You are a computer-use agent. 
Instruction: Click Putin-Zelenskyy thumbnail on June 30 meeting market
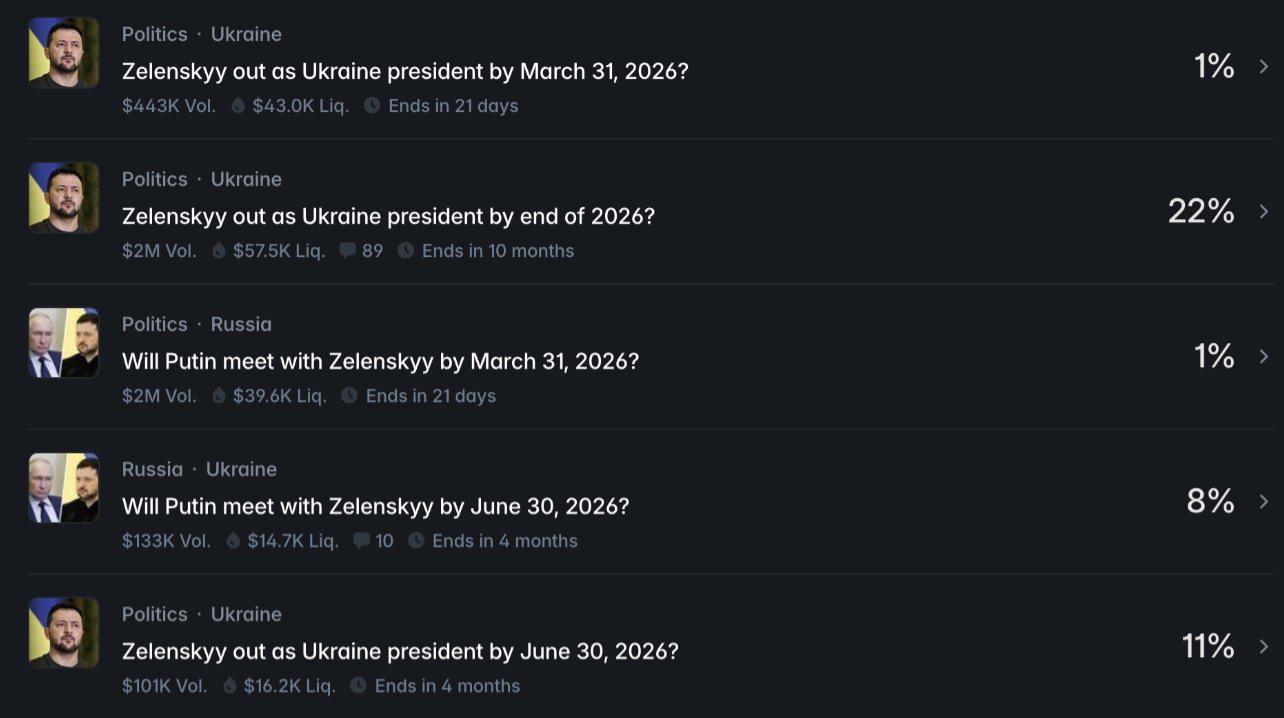64,488
